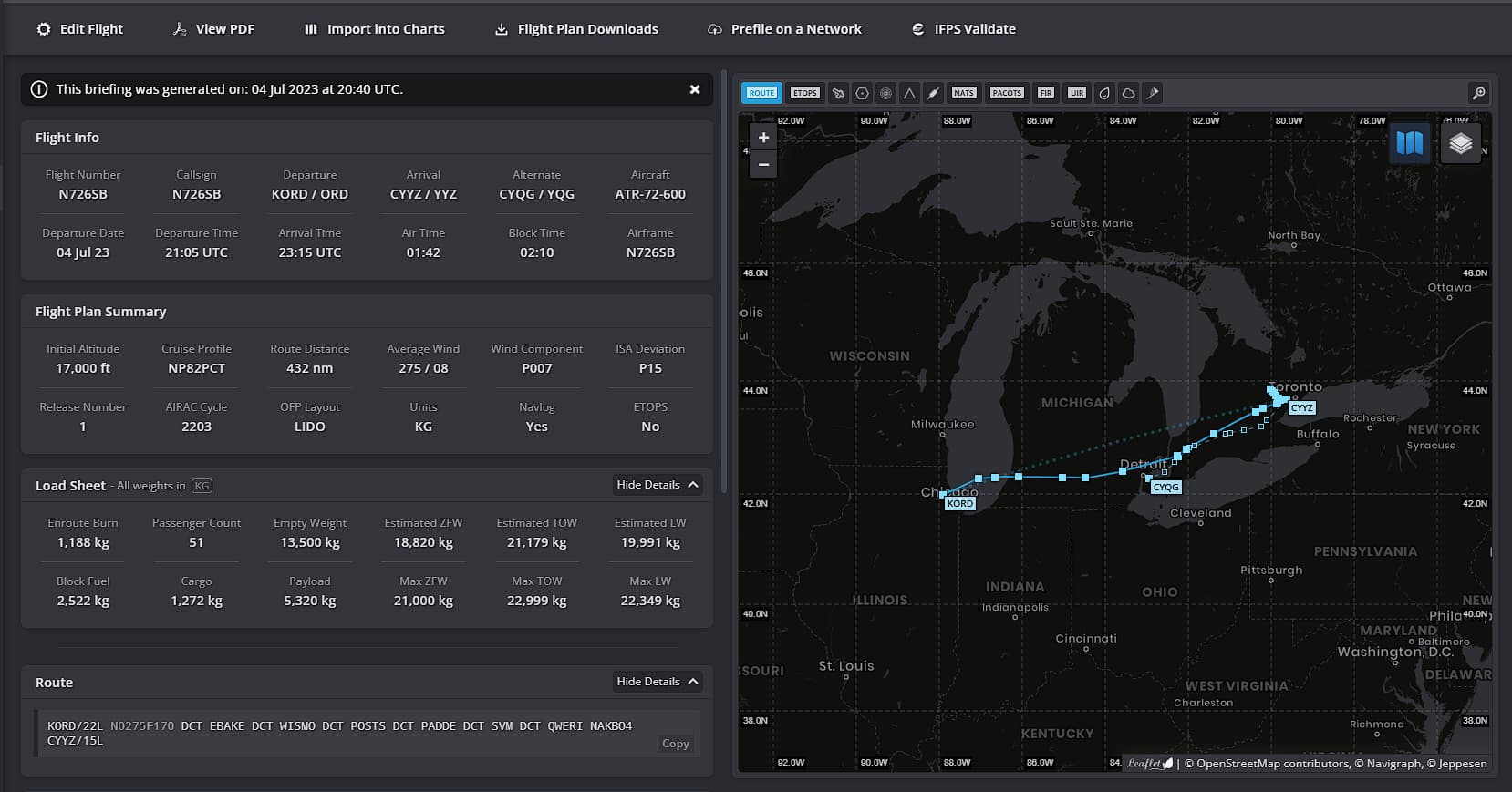The width and height of the screenshot is (1512, 792).
Task: Copy the route string
Action: [x=675, y=744]
